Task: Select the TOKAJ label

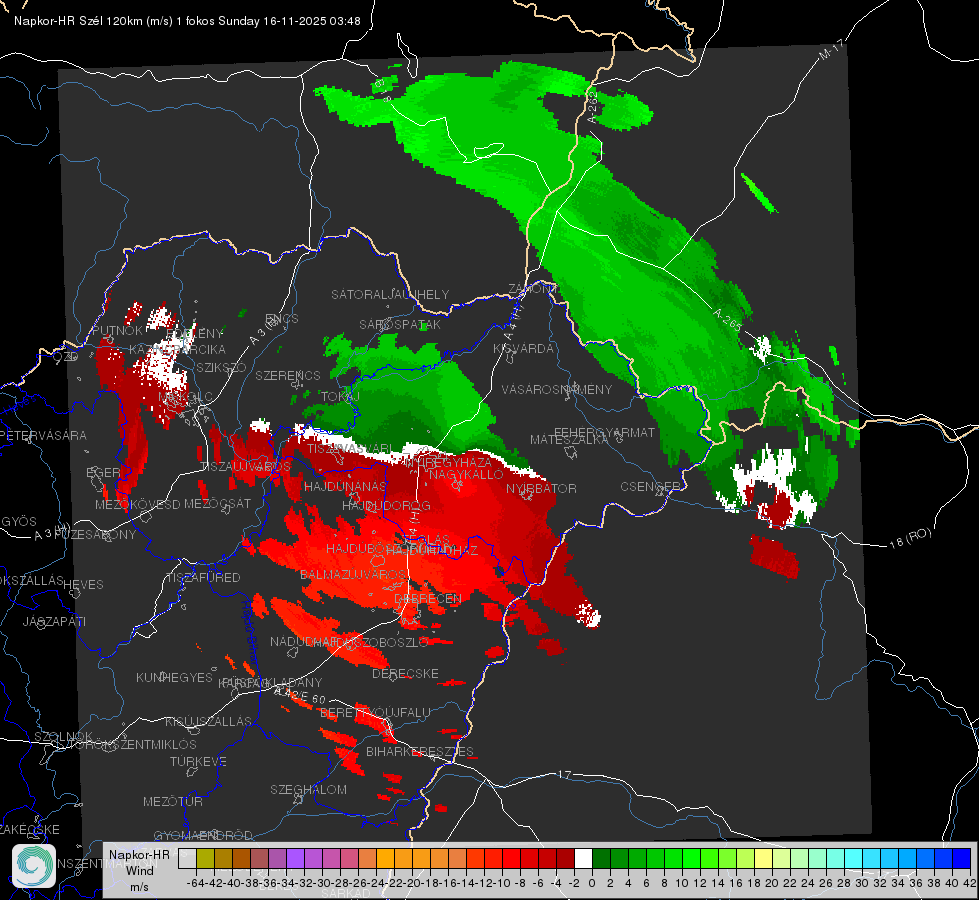Action: 340,397
